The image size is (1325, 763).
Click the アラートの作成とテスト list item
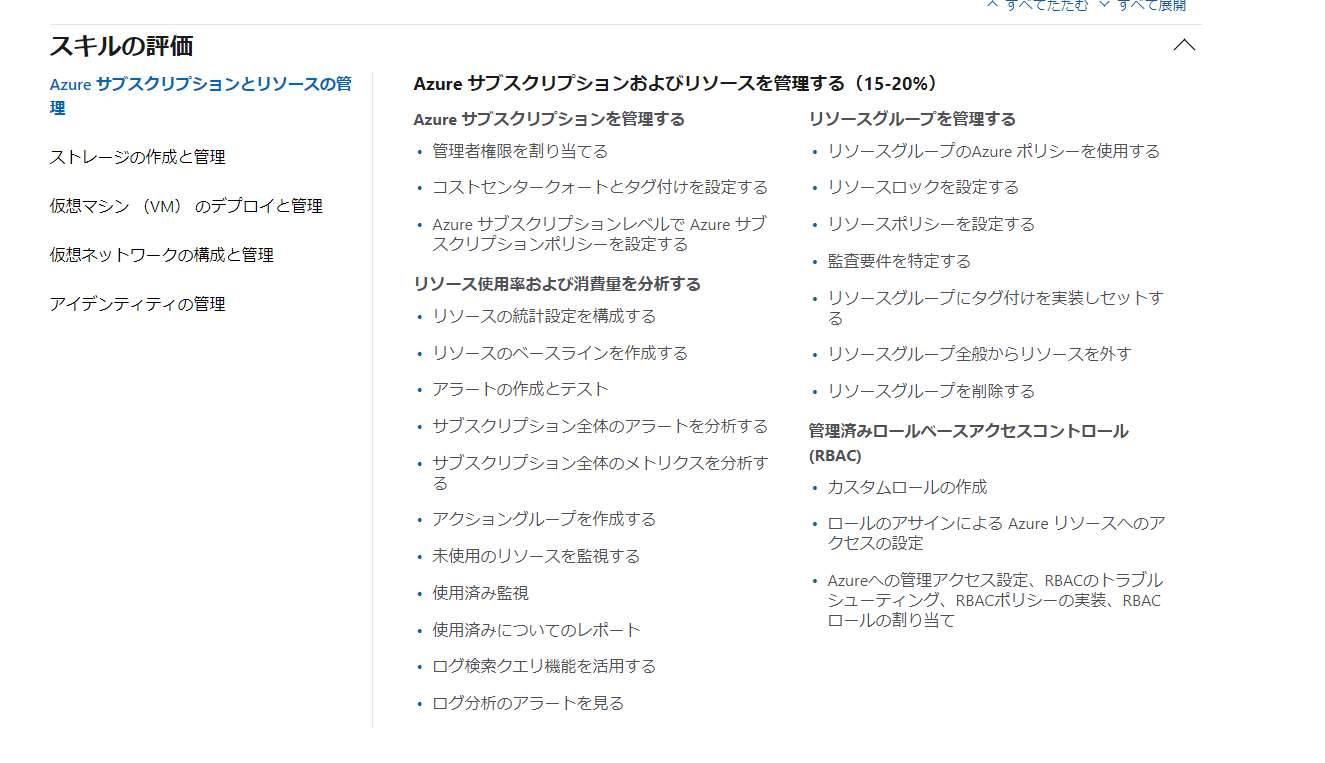[520, 389]
